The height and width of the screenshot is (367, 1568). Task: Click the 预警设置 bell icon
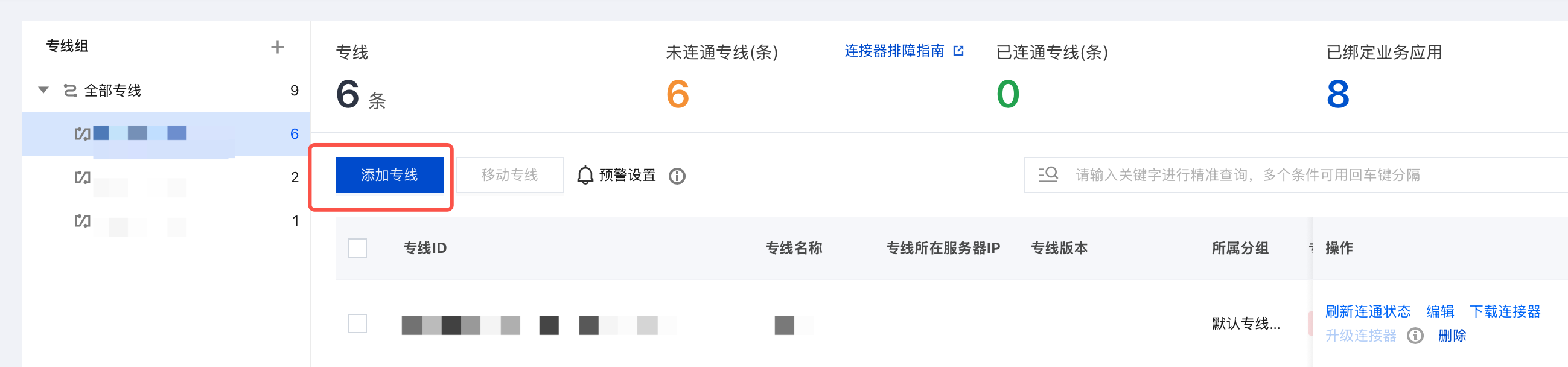pyautogui.click(x=585, y=175)
